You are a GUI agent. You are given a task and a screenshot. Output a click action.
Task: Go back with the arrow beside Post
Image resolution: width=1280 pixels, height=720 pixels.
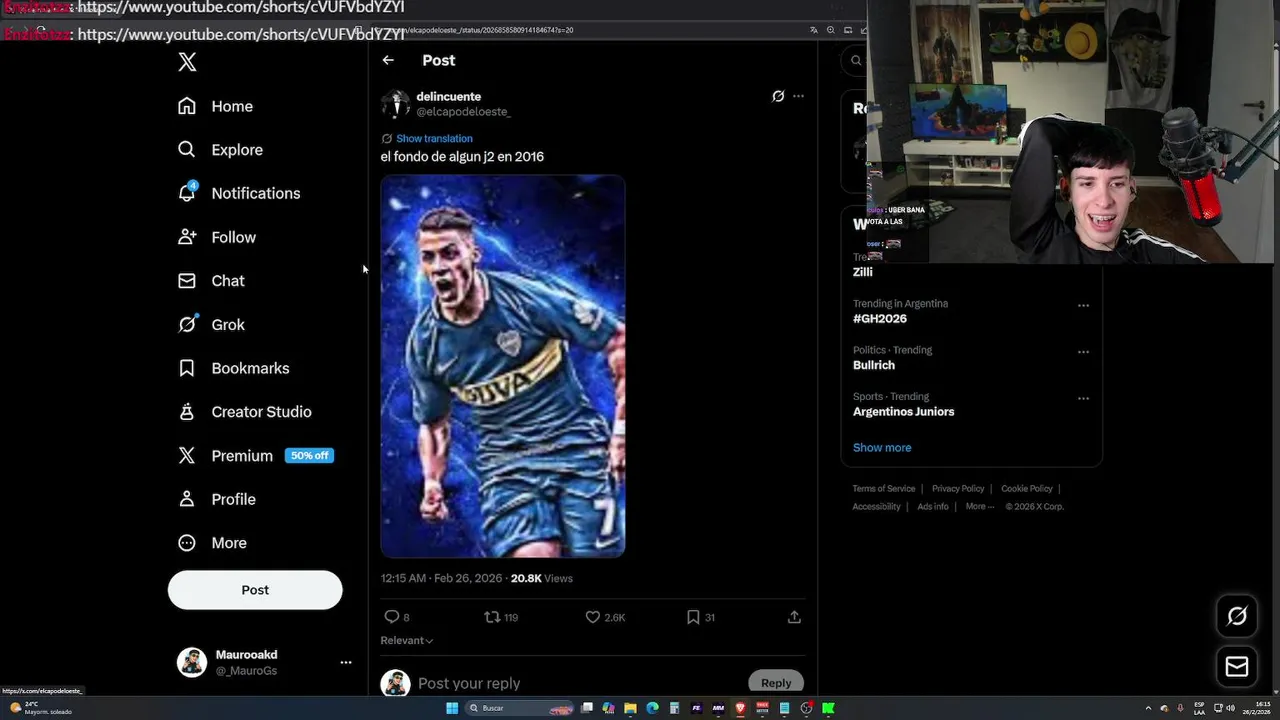point(388,60)
